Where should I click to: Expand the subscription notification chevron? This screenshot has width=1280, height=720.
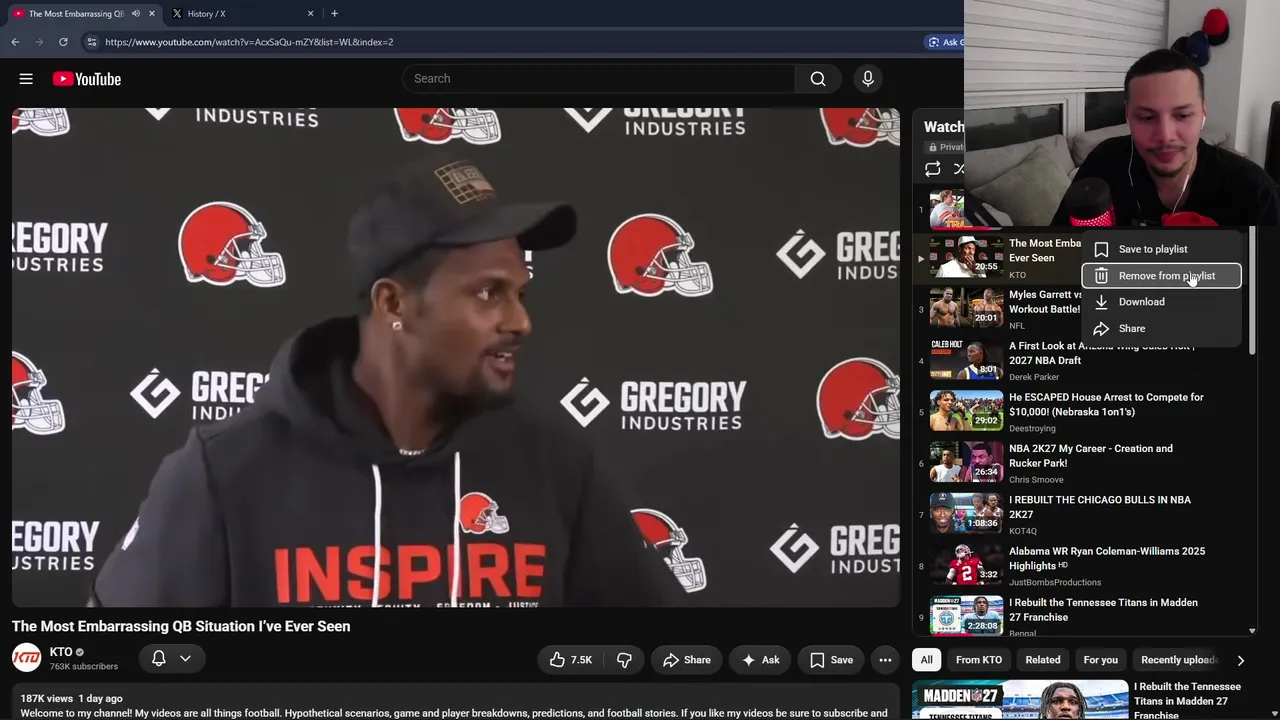tap(185, 658)
